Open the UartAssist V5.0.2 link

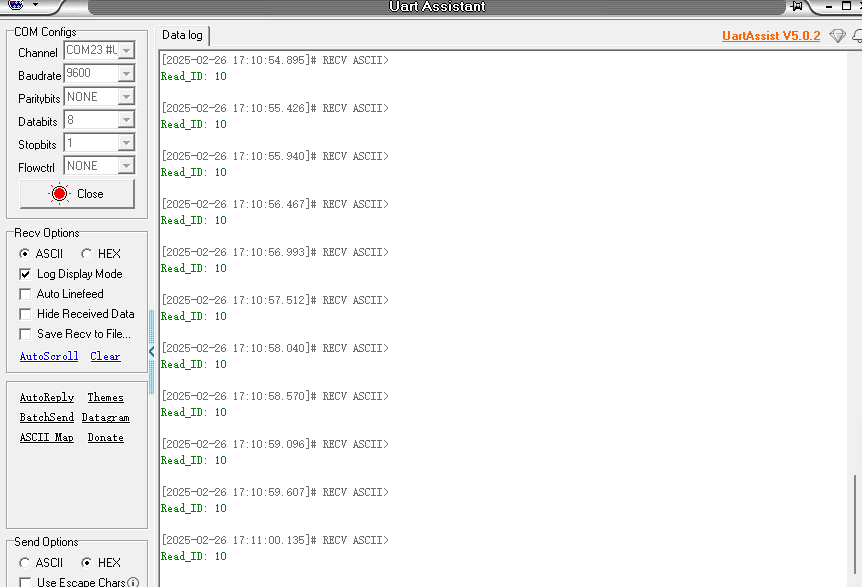point(771,36)
